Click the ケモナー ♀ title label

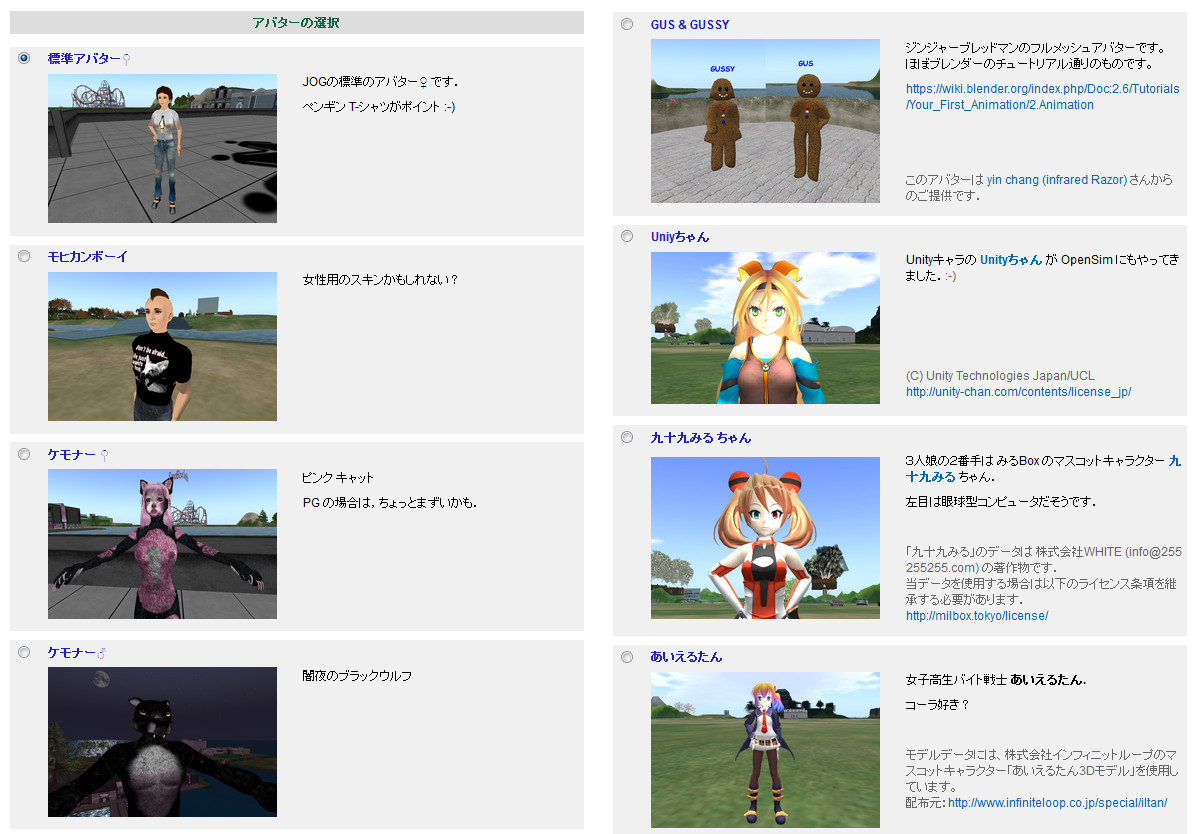coord(78,455)
